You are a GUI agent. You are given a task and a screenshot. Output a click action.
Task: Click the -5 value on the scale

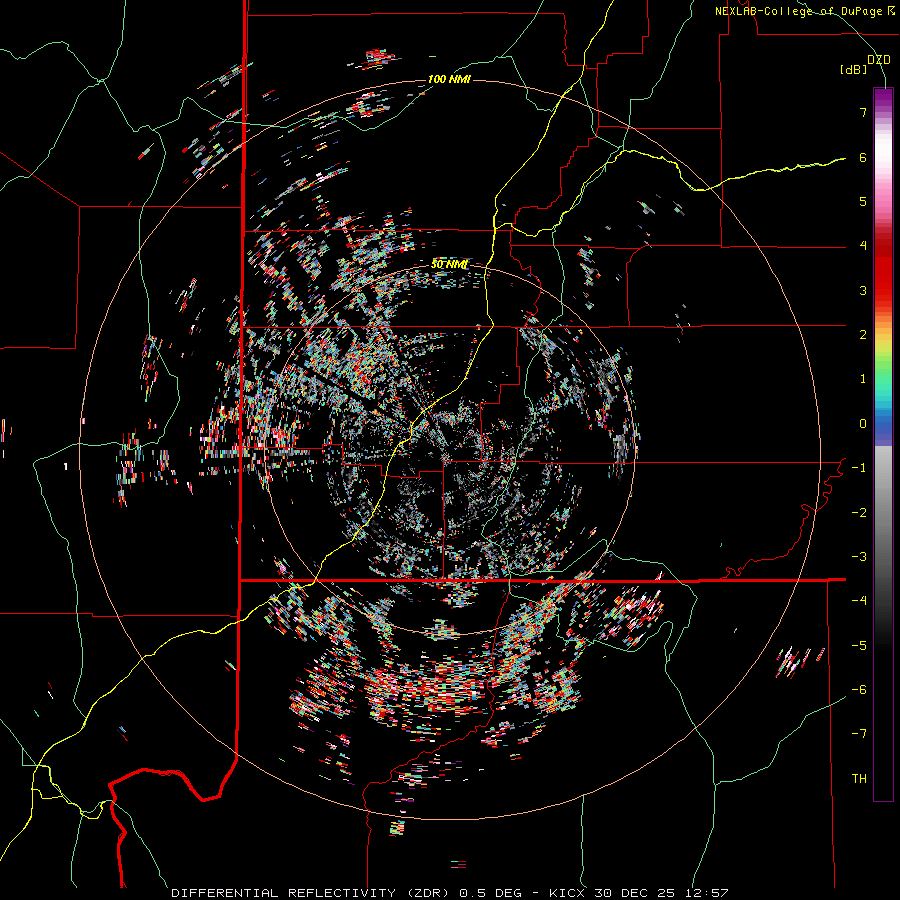(859, 646)
